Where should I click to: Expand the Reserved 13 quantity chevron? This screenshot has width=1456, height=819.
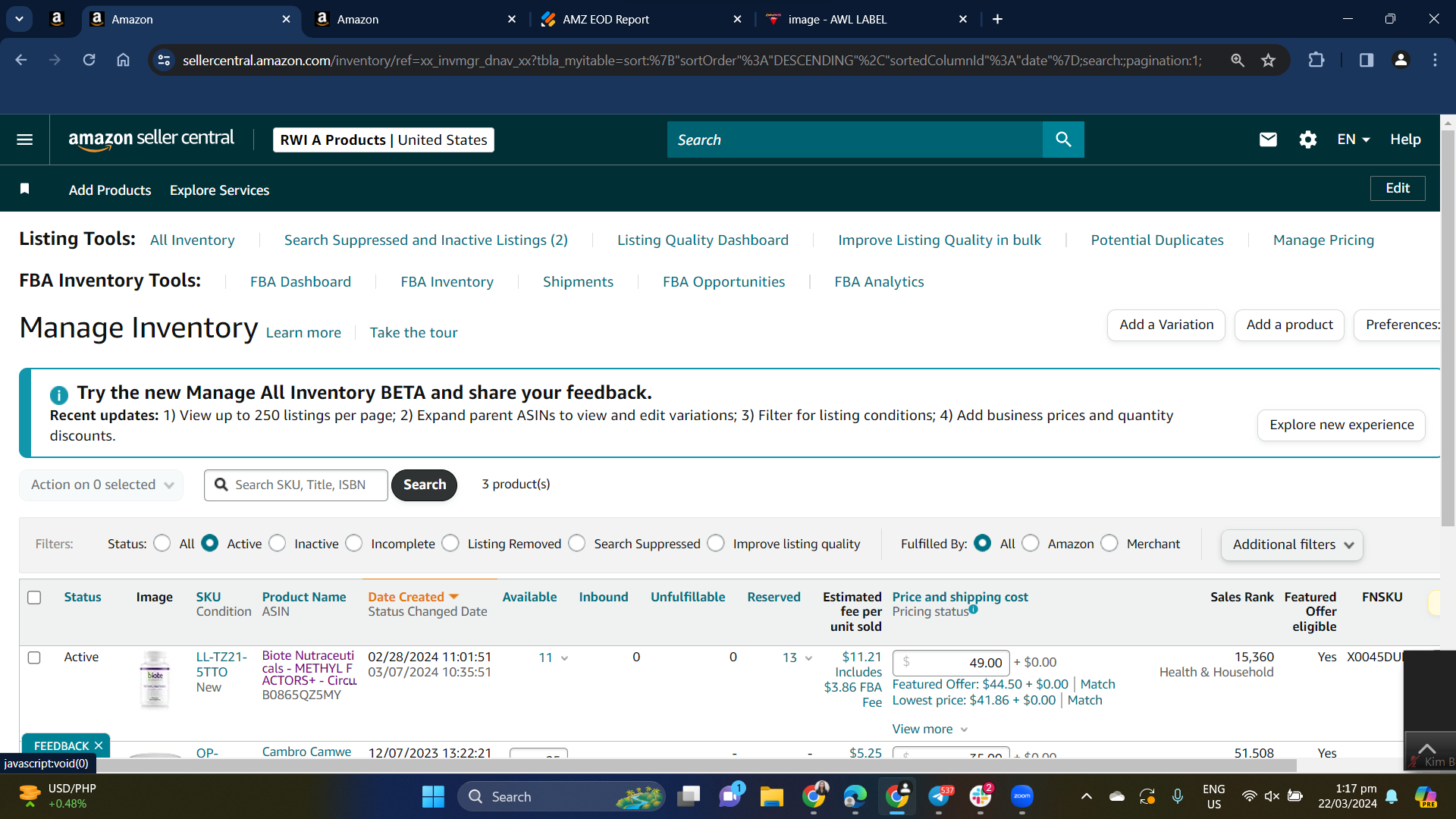pyautogui.click(x=808, y=658)
